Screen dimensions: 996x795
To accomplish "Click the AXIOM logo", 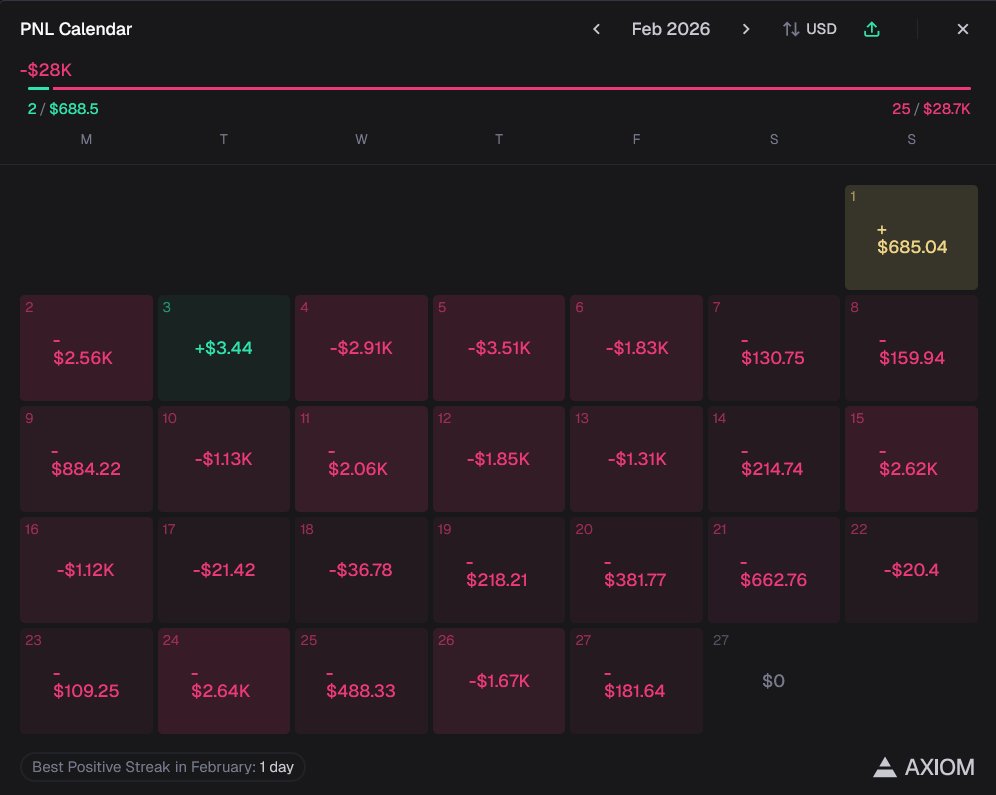I will [924, 767].
